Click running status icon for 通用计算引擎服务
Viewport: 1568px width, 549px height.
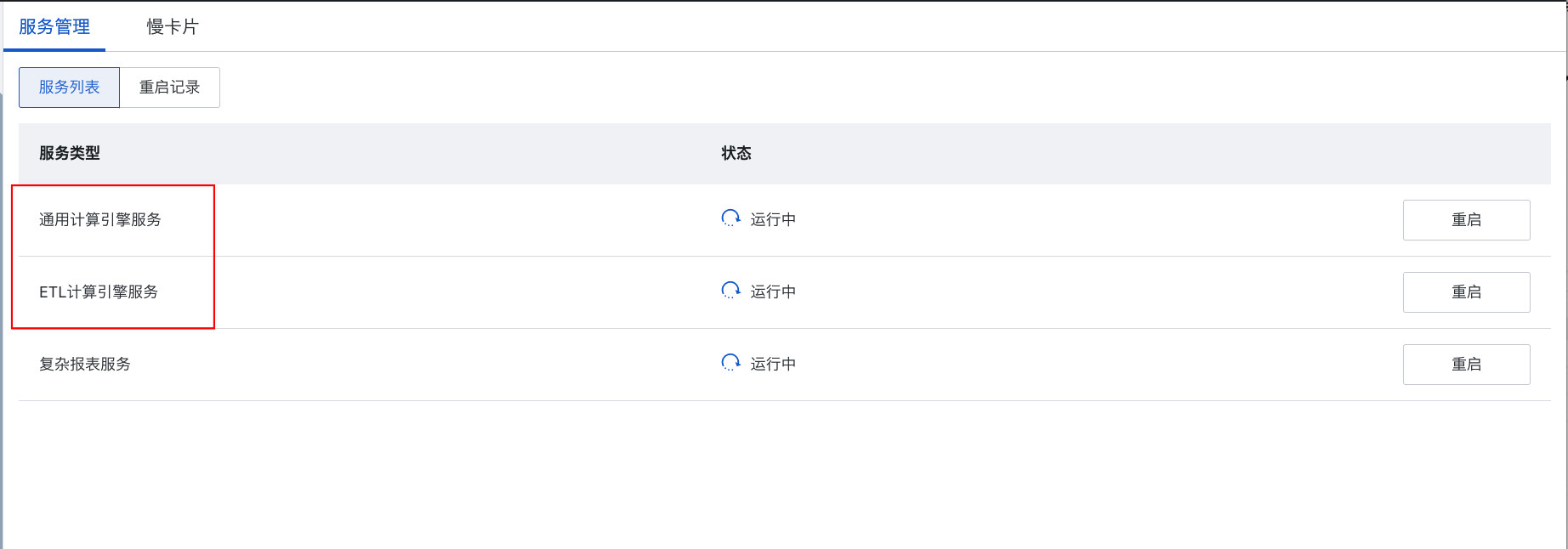730,218
